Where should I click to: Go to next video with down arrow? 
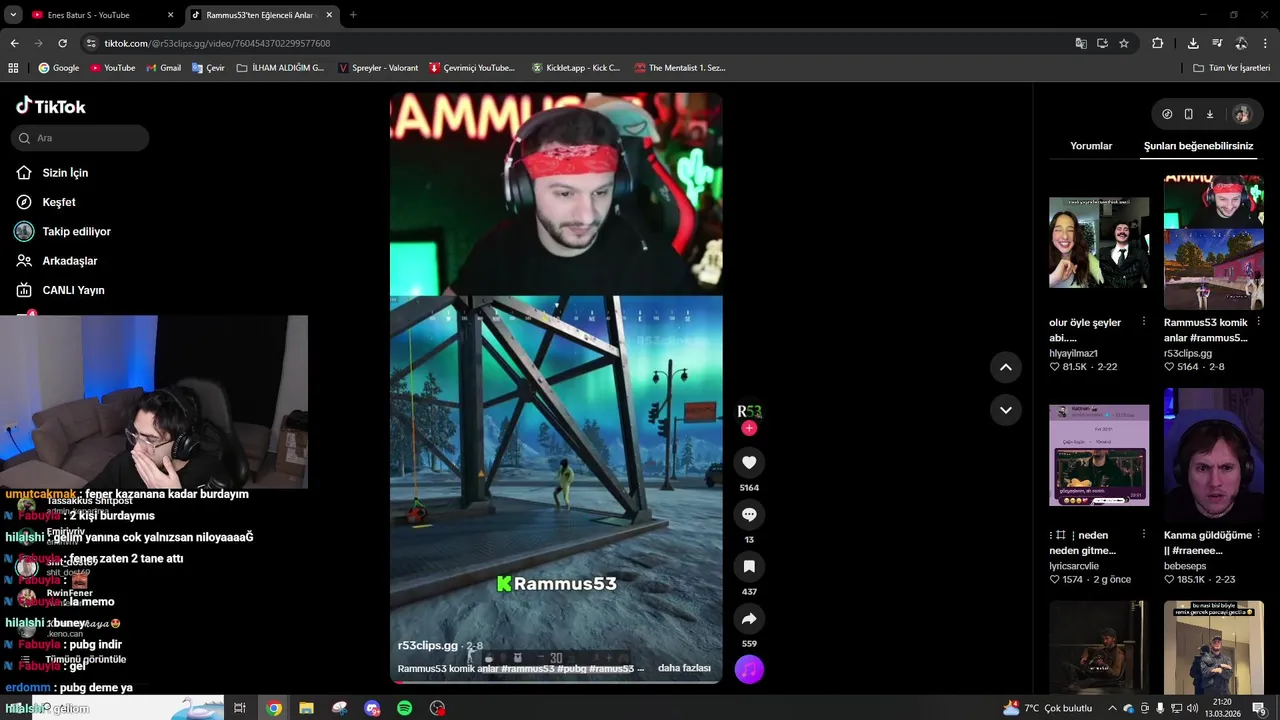click(1006, 410)
